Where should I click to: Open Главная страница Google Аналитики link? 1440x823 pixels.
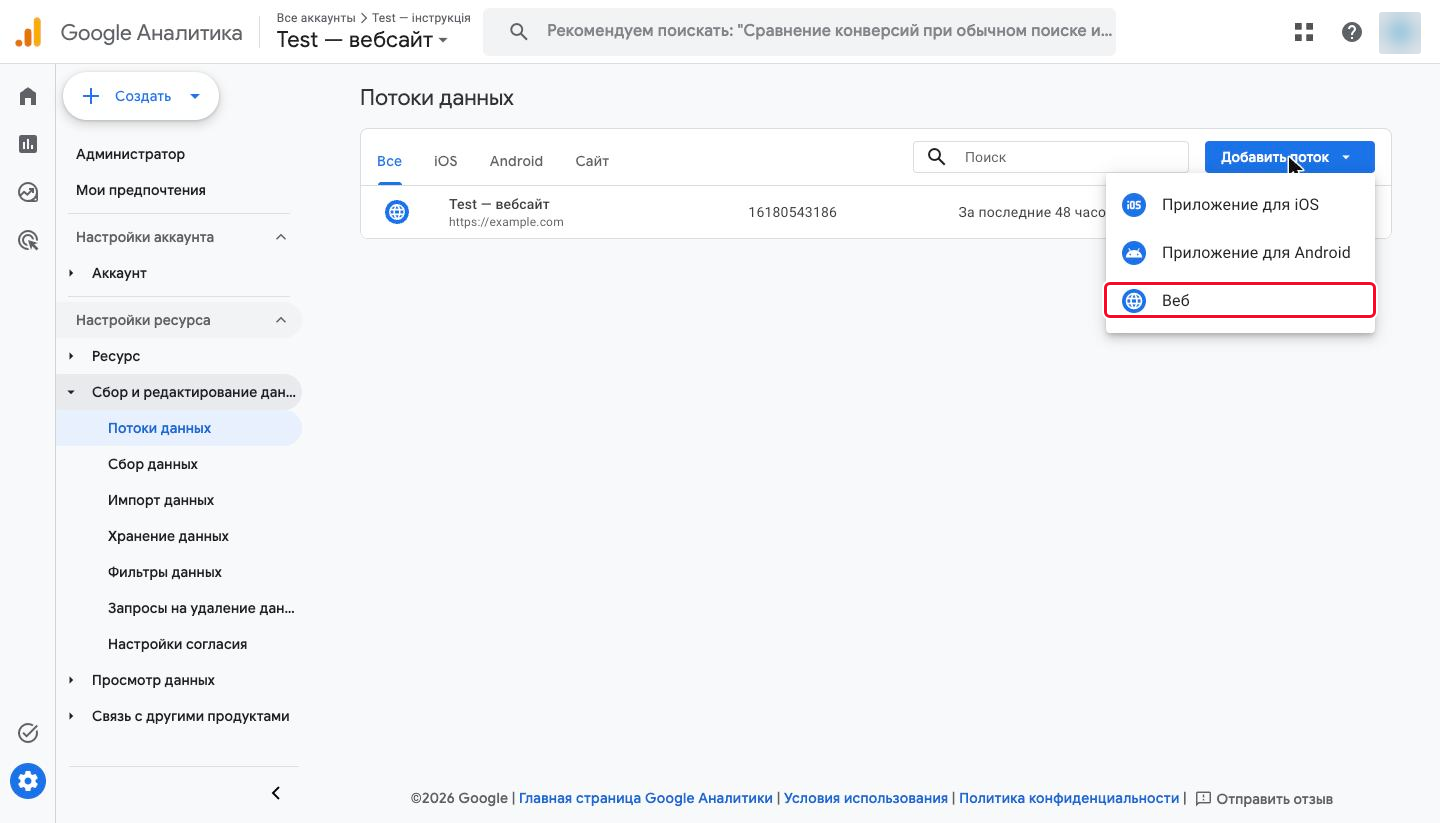[x=646, y=798]
